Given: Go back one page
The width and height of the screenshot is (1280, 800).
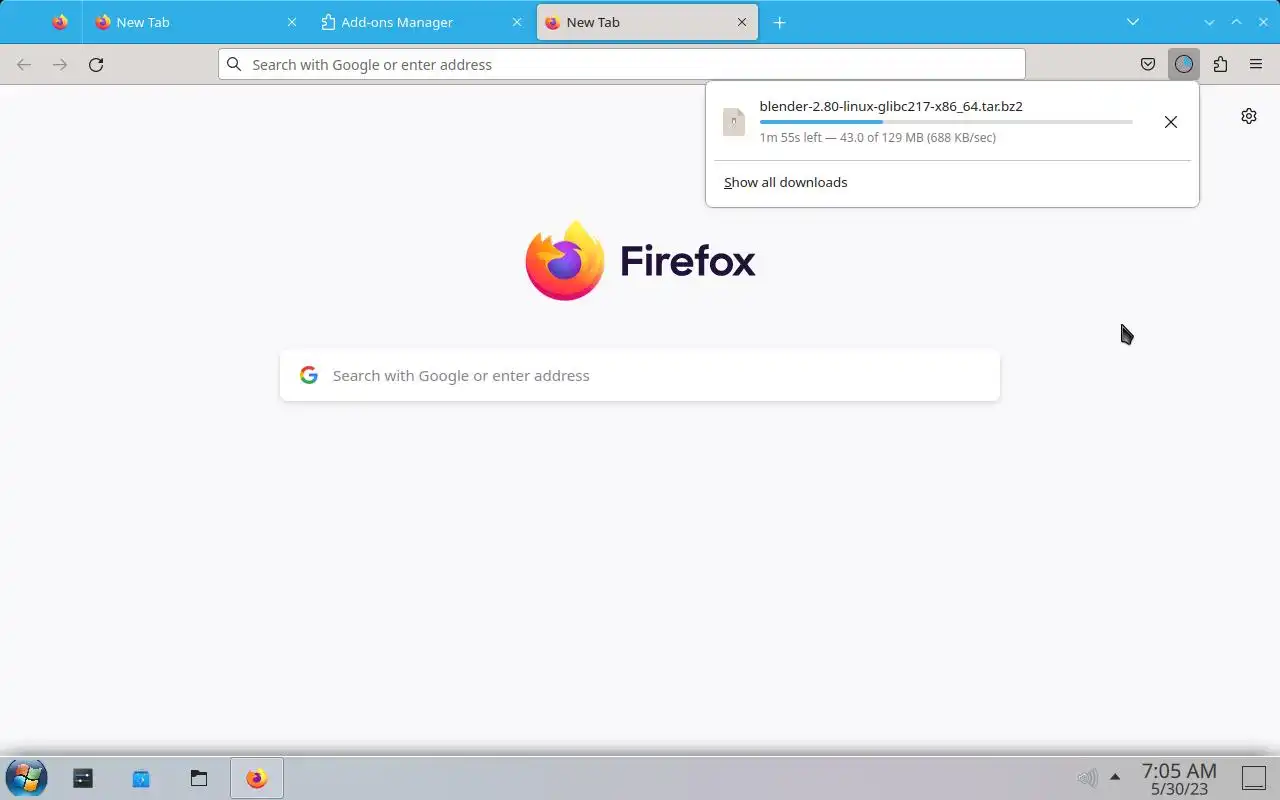Looking at the screenshot, I should point(24,64).
